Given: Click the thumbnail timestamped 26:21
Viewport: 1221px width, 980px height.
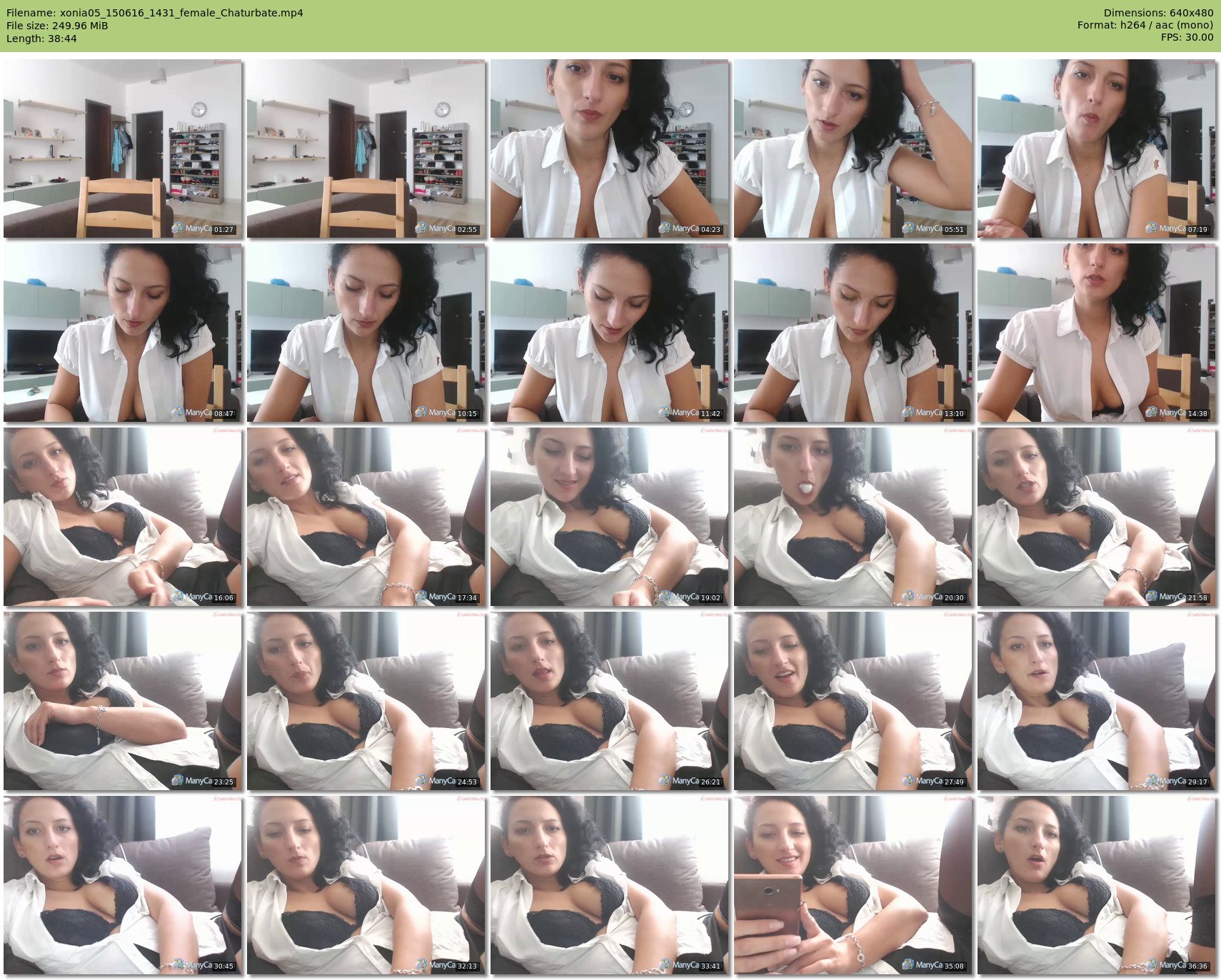Looking at the screenshot, I should (609, 701).
